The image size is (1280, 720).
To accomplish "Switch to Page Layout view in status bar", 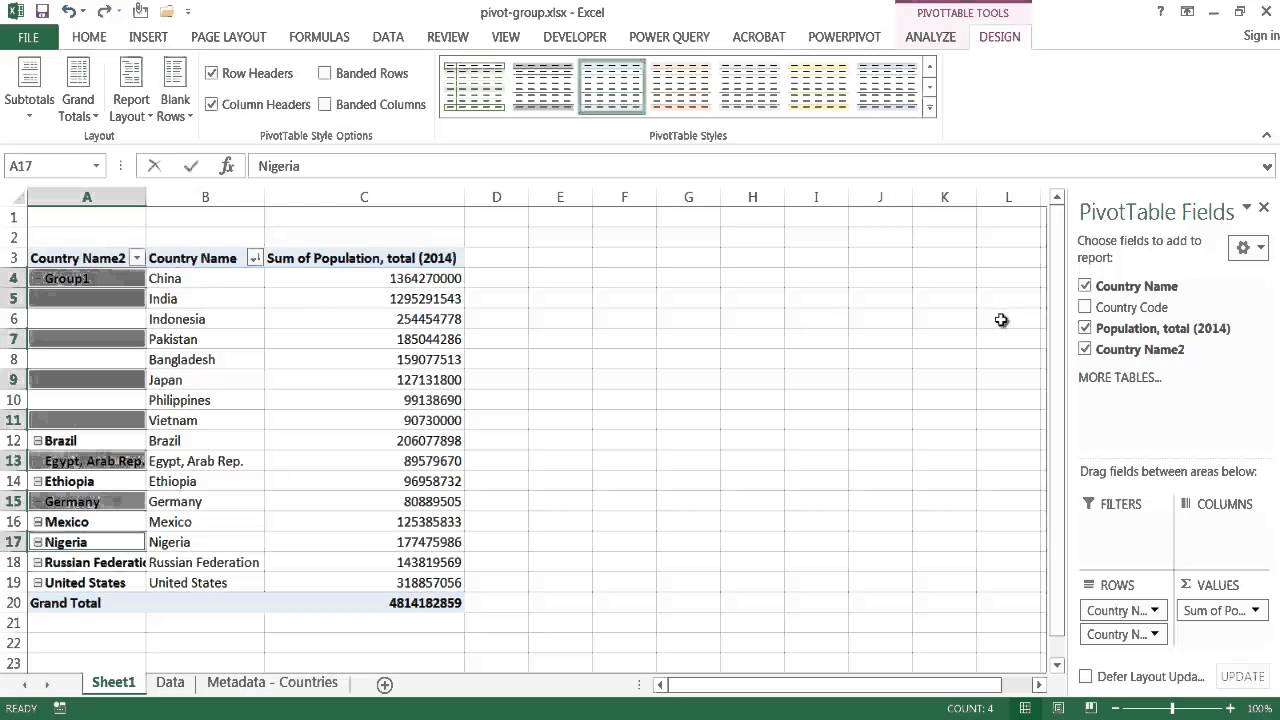I will [1059, 708].
